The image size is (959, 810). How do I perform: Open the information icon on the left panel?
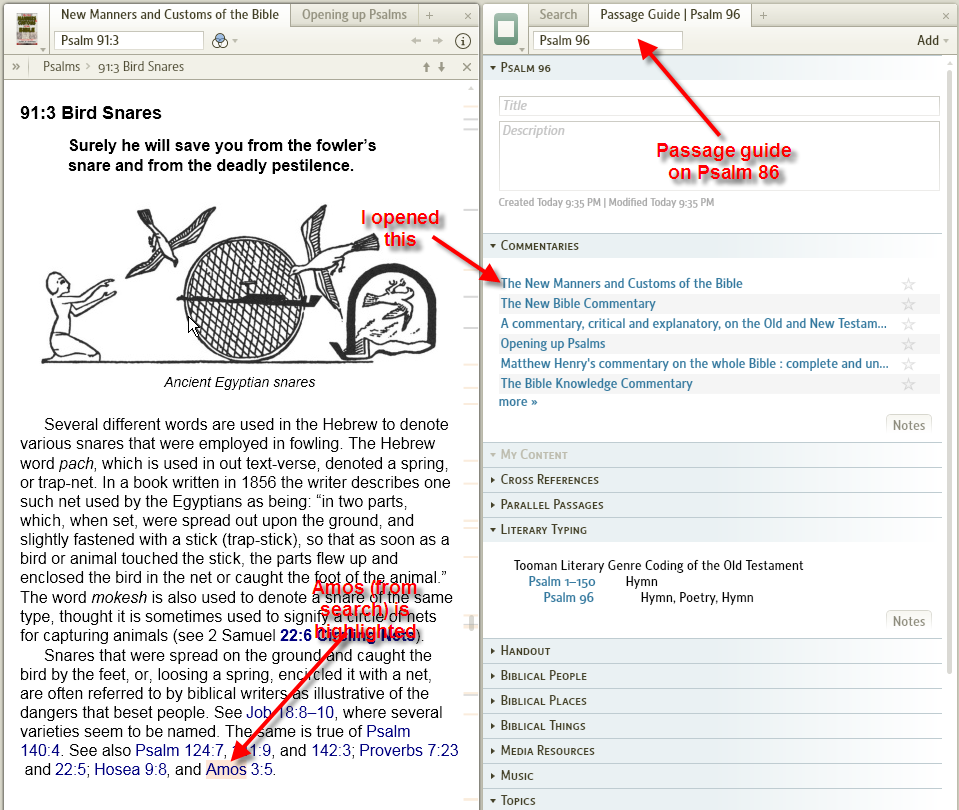click(463, 41)
